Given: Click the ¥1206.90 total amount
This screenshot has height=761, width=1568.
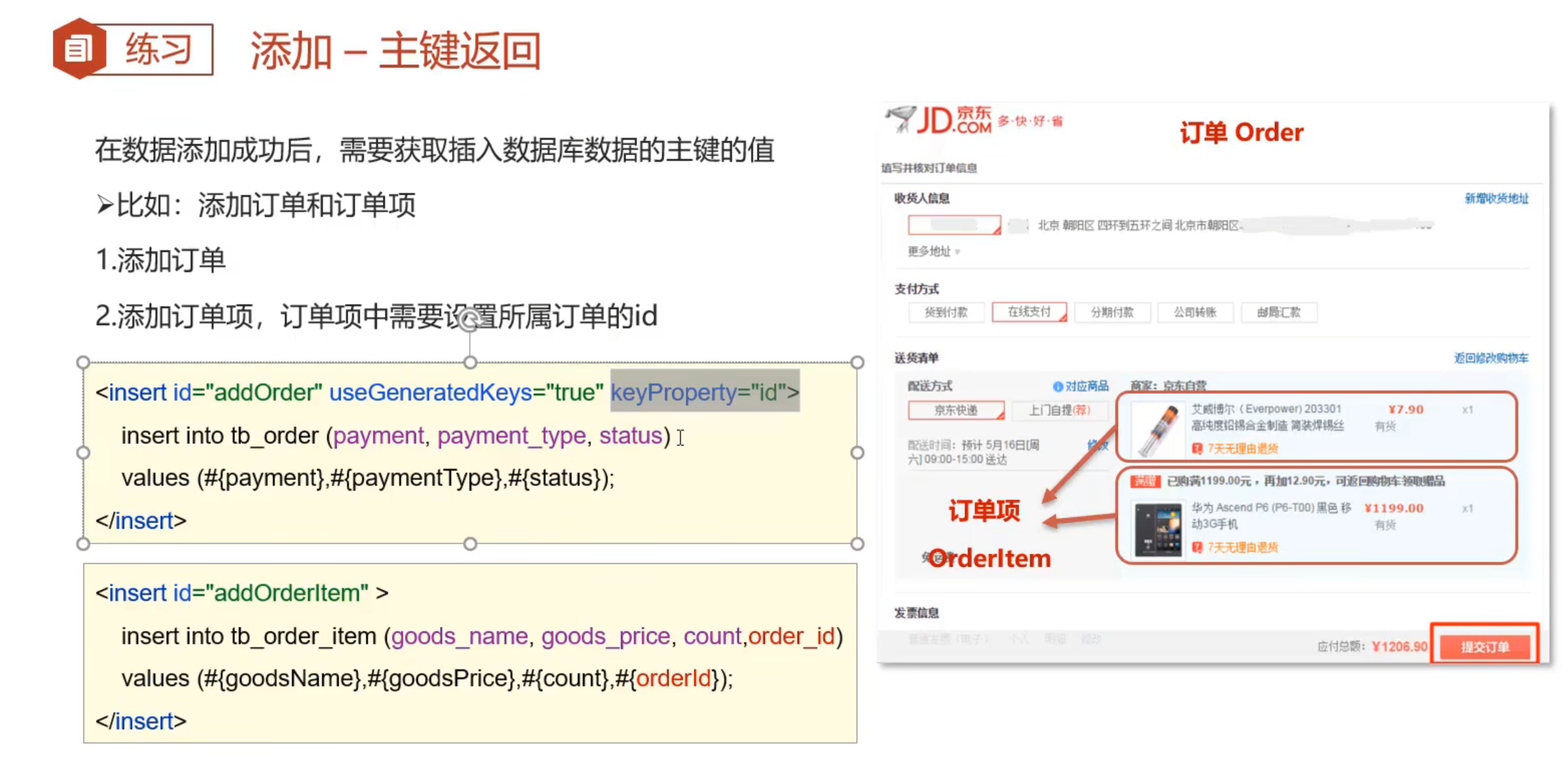Looking at the screenshot, I should (1399, 646).
